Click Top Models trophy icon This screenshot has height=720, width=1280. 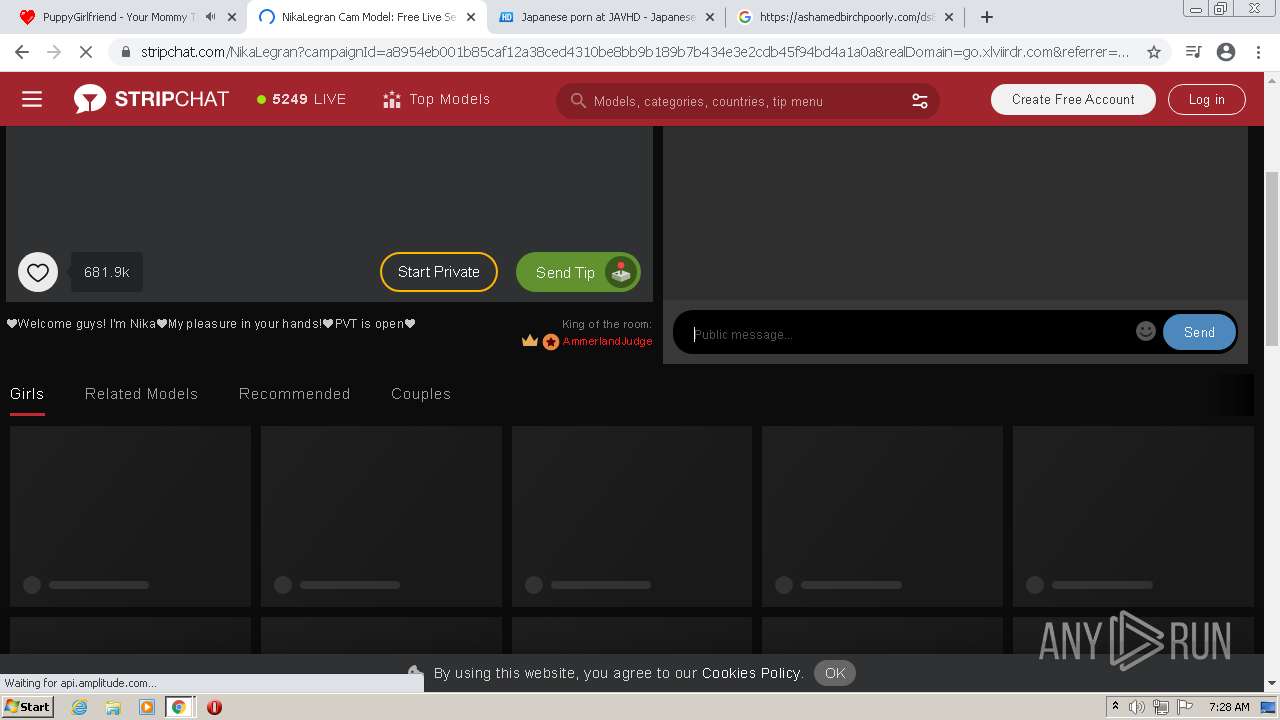pos(392,99)
